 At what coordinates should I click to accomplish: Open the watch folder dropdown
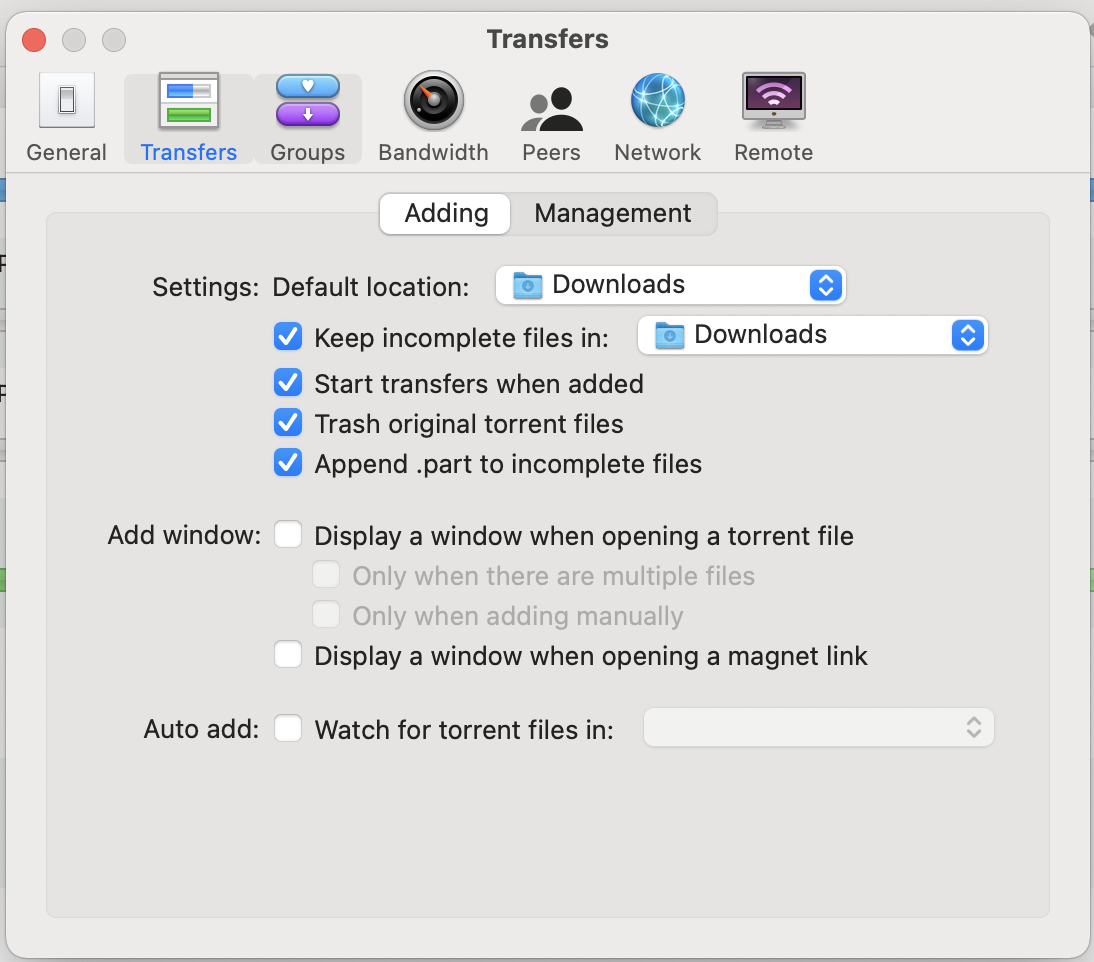pos(819,728)
